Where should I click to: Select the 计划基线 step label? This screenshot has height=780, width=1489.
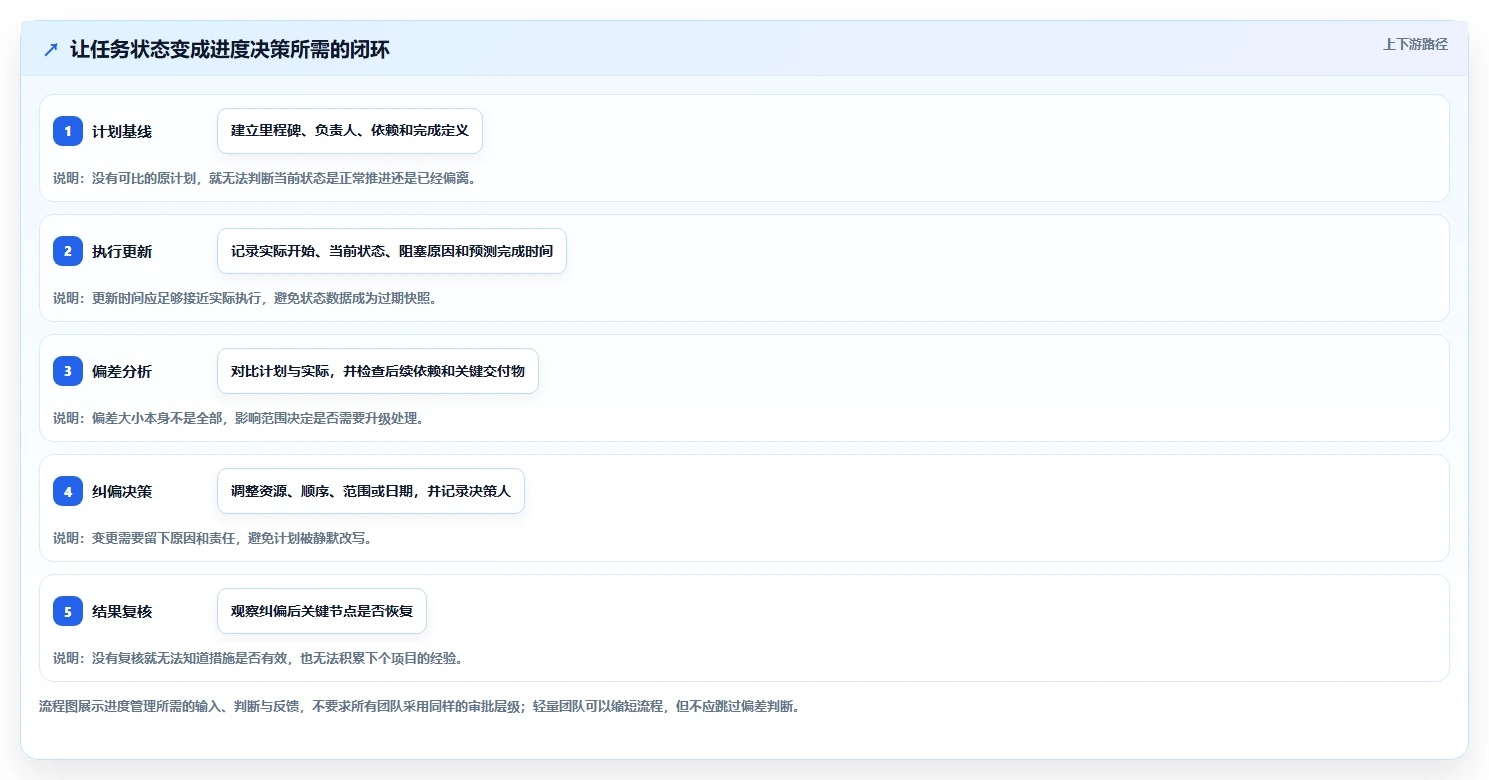122,132
